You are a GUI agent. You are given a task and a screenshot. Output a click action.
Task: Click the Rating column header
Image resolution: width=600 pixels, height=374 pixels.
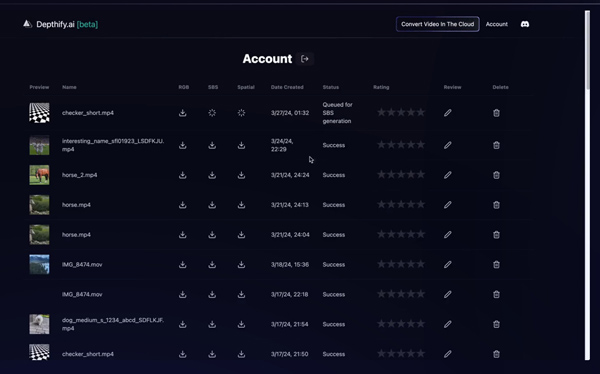[381, 87]
